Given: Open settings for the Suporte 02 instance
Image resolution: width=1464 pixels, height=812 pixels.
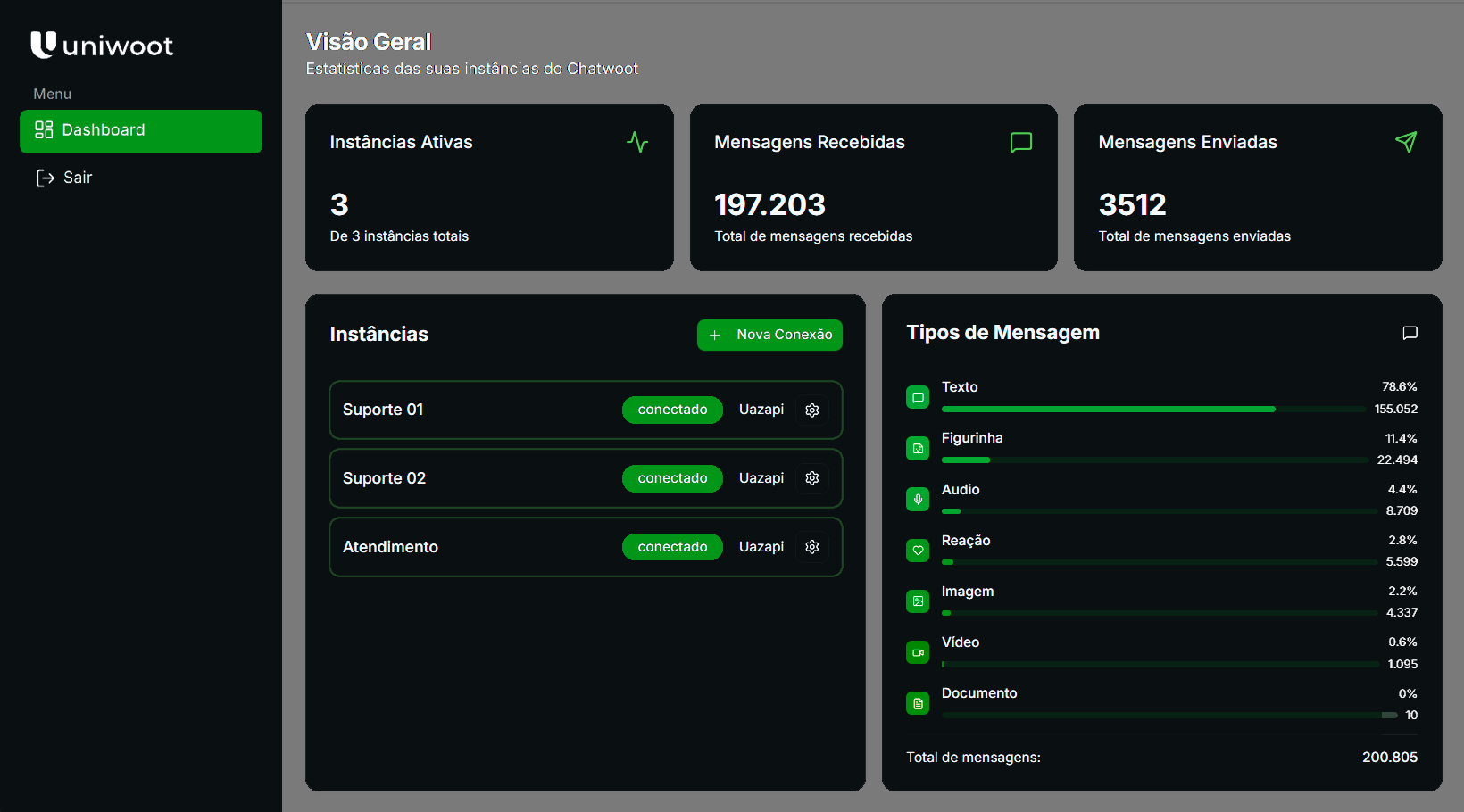Looking at the screenshot, I should pos(812,478).
